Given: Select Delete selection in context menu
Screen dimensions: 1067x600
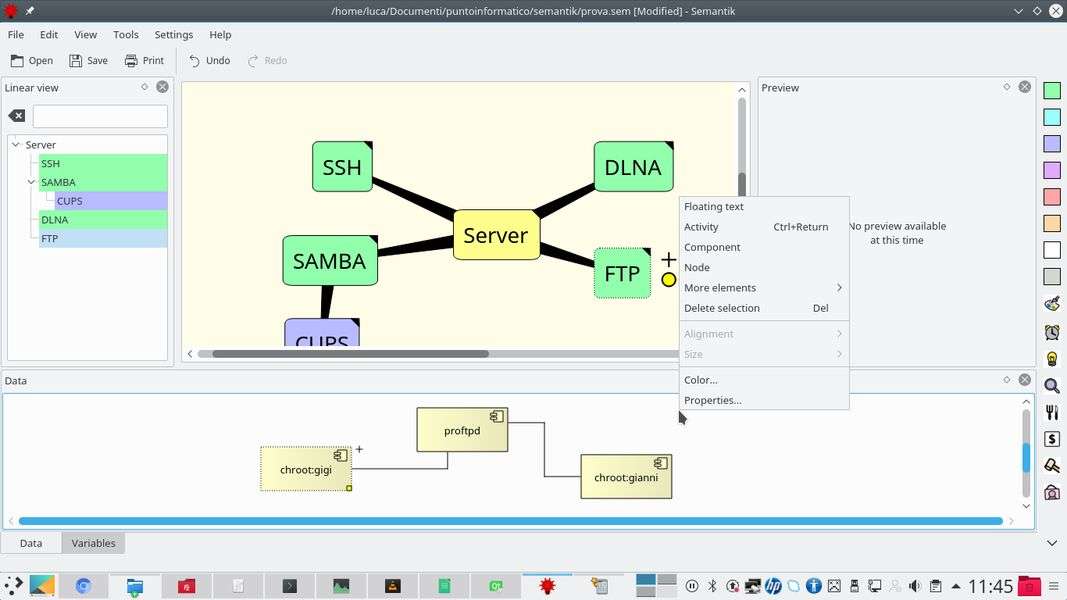Looking at the screenshot, I should click(721, 308).
